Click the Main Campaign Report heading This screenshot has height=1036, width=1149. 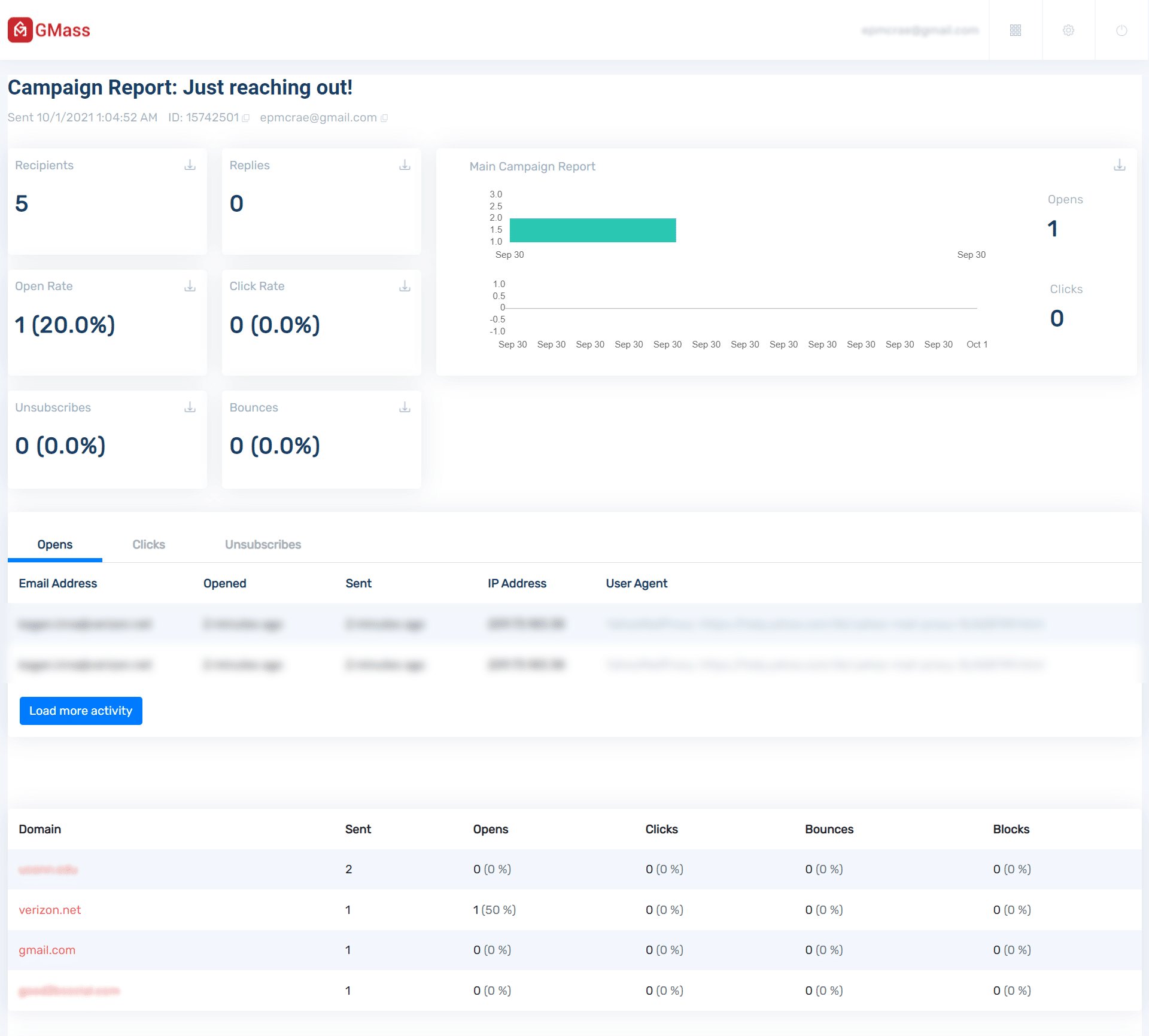click(x=533, y=166)
